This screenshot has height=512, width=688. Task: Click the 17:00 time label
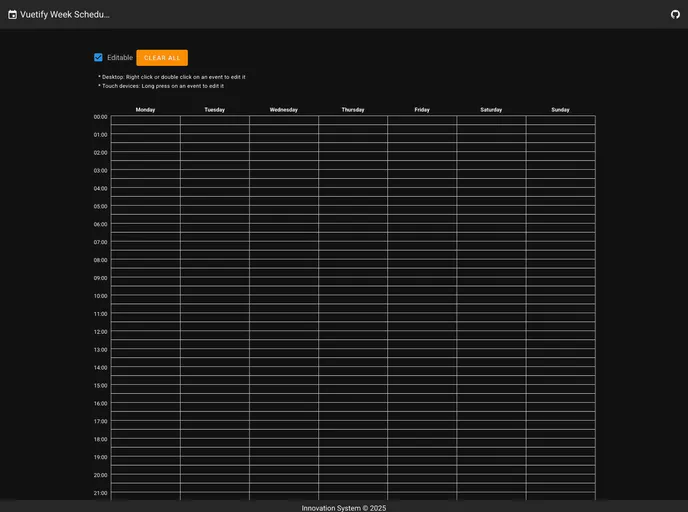[100, 422]
